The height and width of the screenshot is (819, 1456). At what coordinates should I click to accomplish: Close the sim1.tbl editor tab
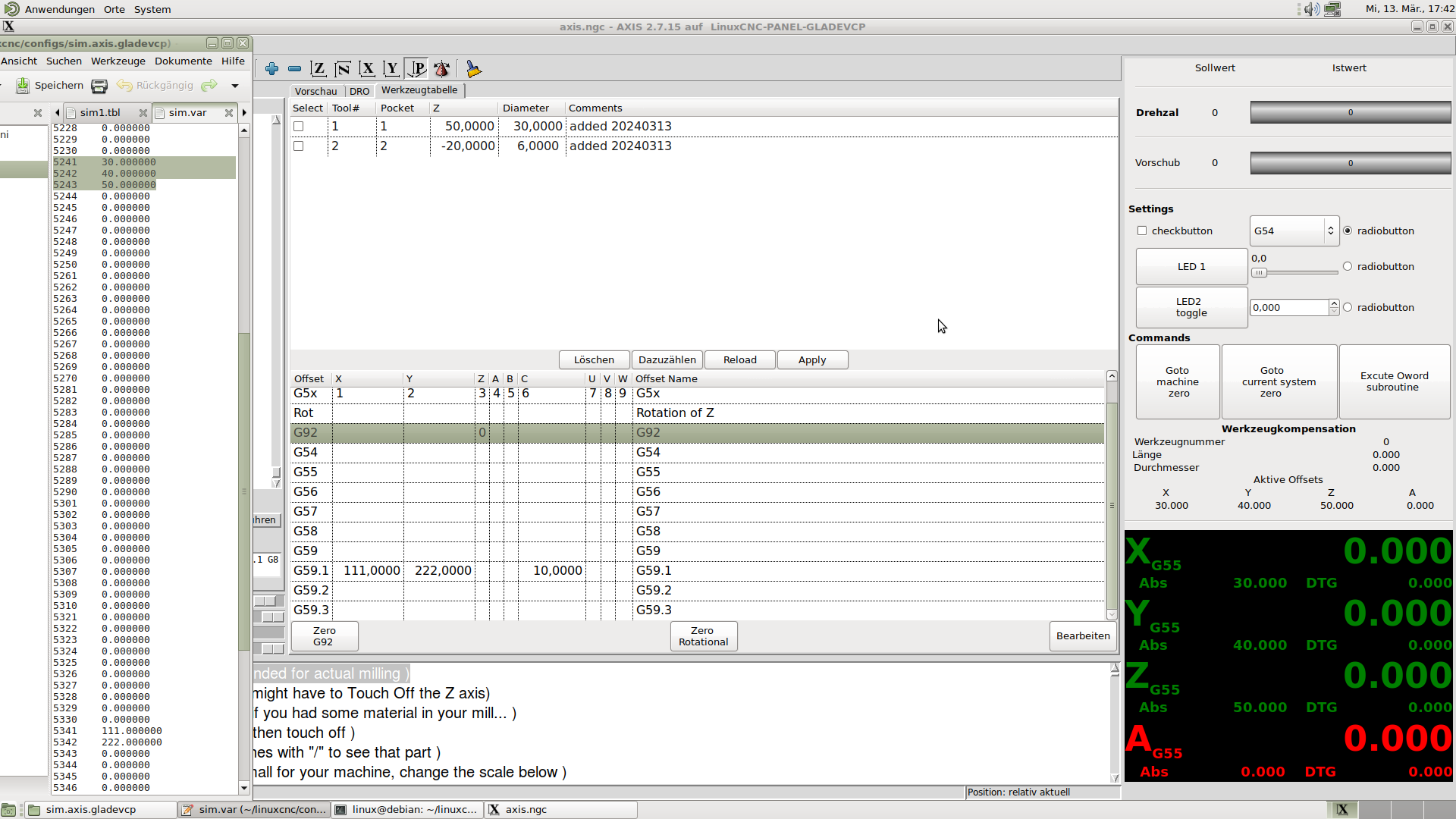pyautogui.click(x=143, y=112)
